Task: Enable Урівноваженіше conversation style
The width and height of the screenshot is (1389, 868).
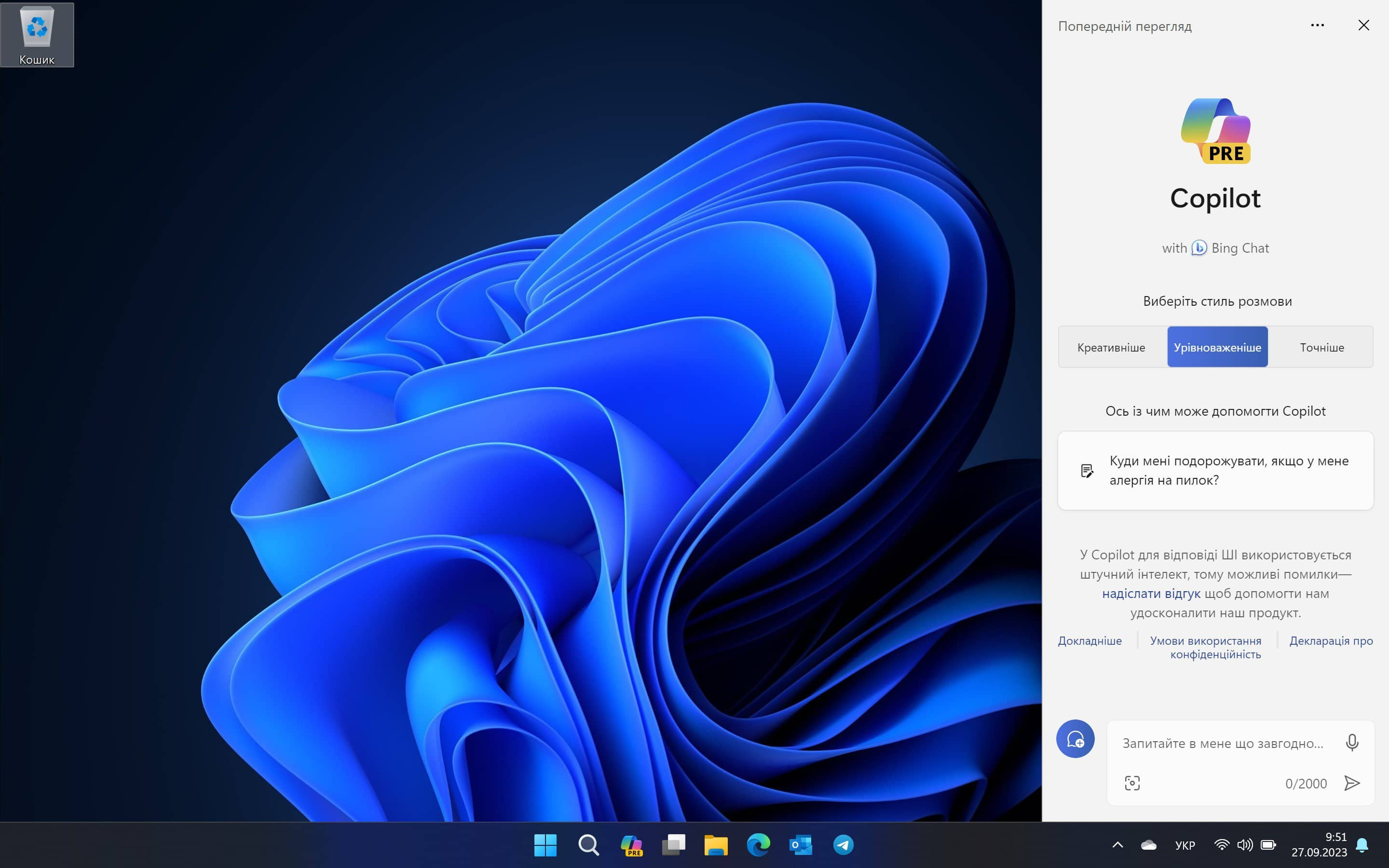Action: point(1217,347)
